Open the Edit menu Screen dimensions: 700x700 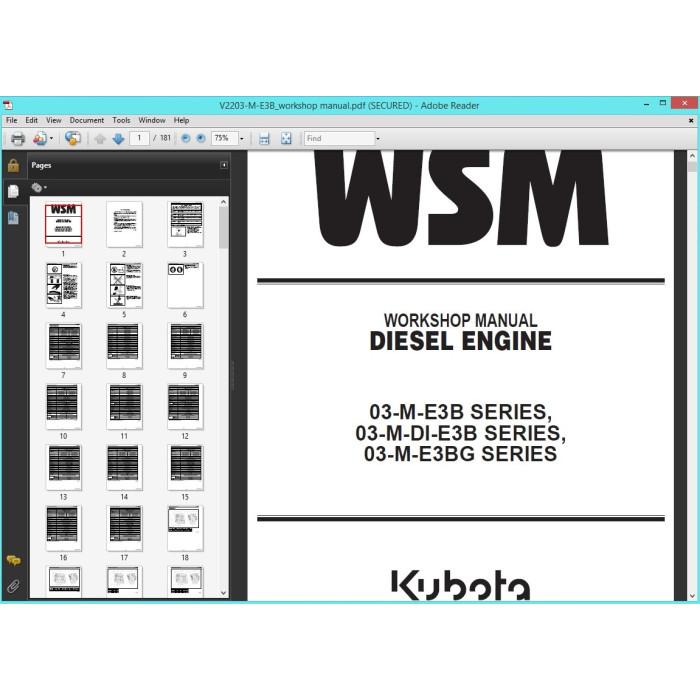point(31,120)
